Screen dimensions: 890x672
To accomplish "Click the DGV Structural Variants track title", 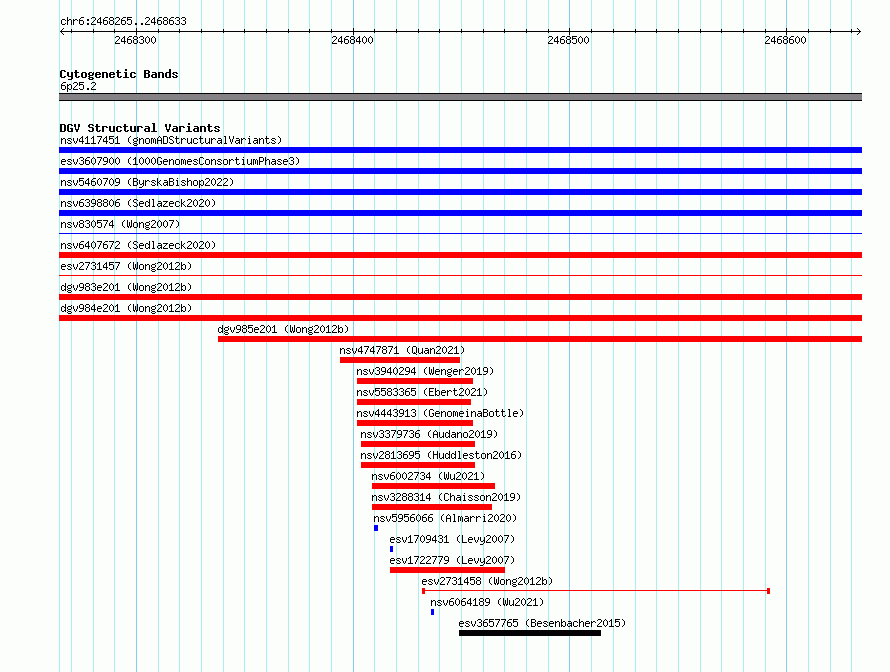I will [x=140, y=128].
